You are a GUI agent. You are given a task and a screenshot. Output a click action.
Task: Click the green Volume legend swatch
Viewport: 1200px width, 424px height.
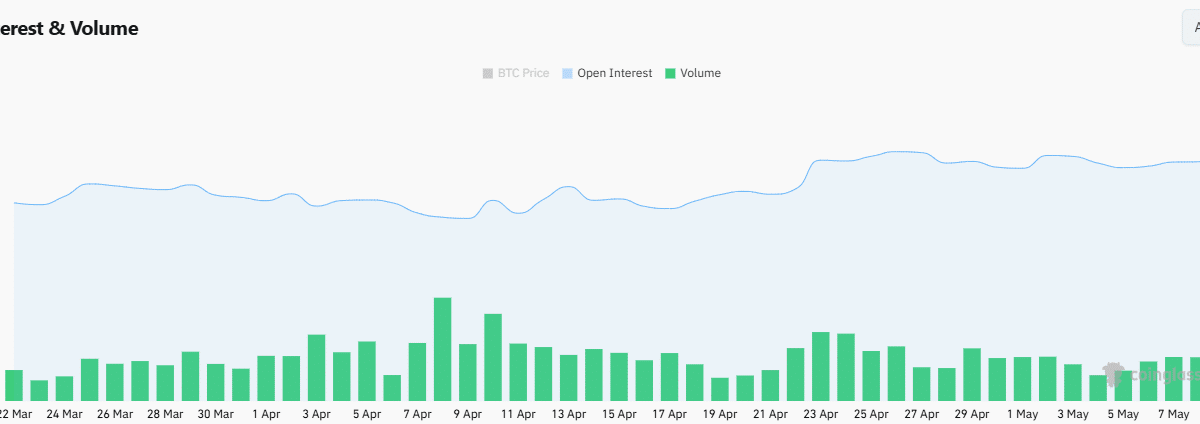(671, 73)
